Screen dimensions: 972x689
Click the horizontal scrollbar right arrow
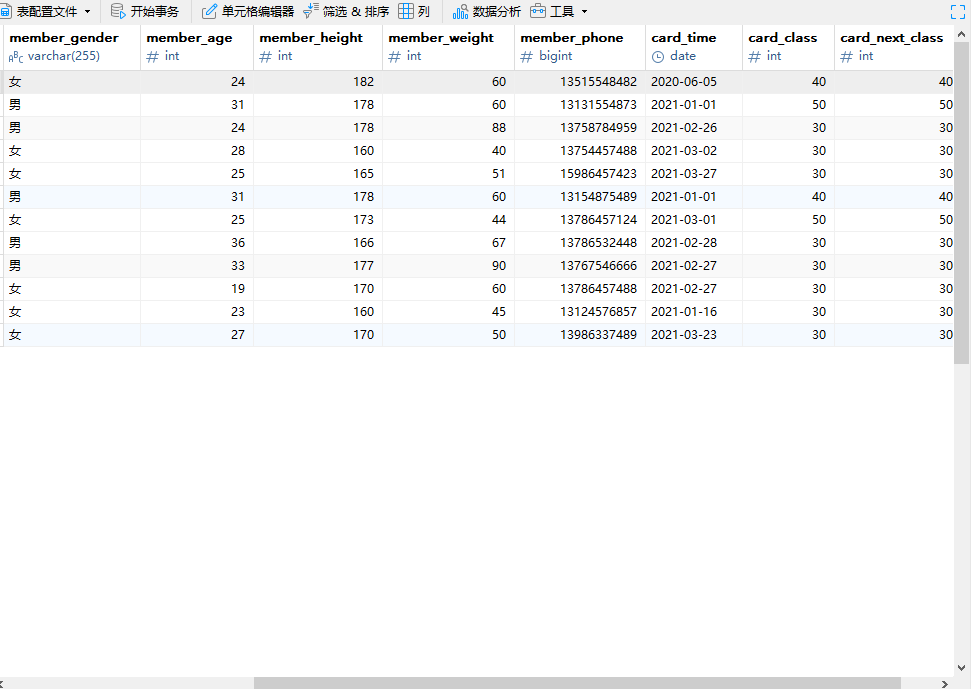click(x=945, y=683)
